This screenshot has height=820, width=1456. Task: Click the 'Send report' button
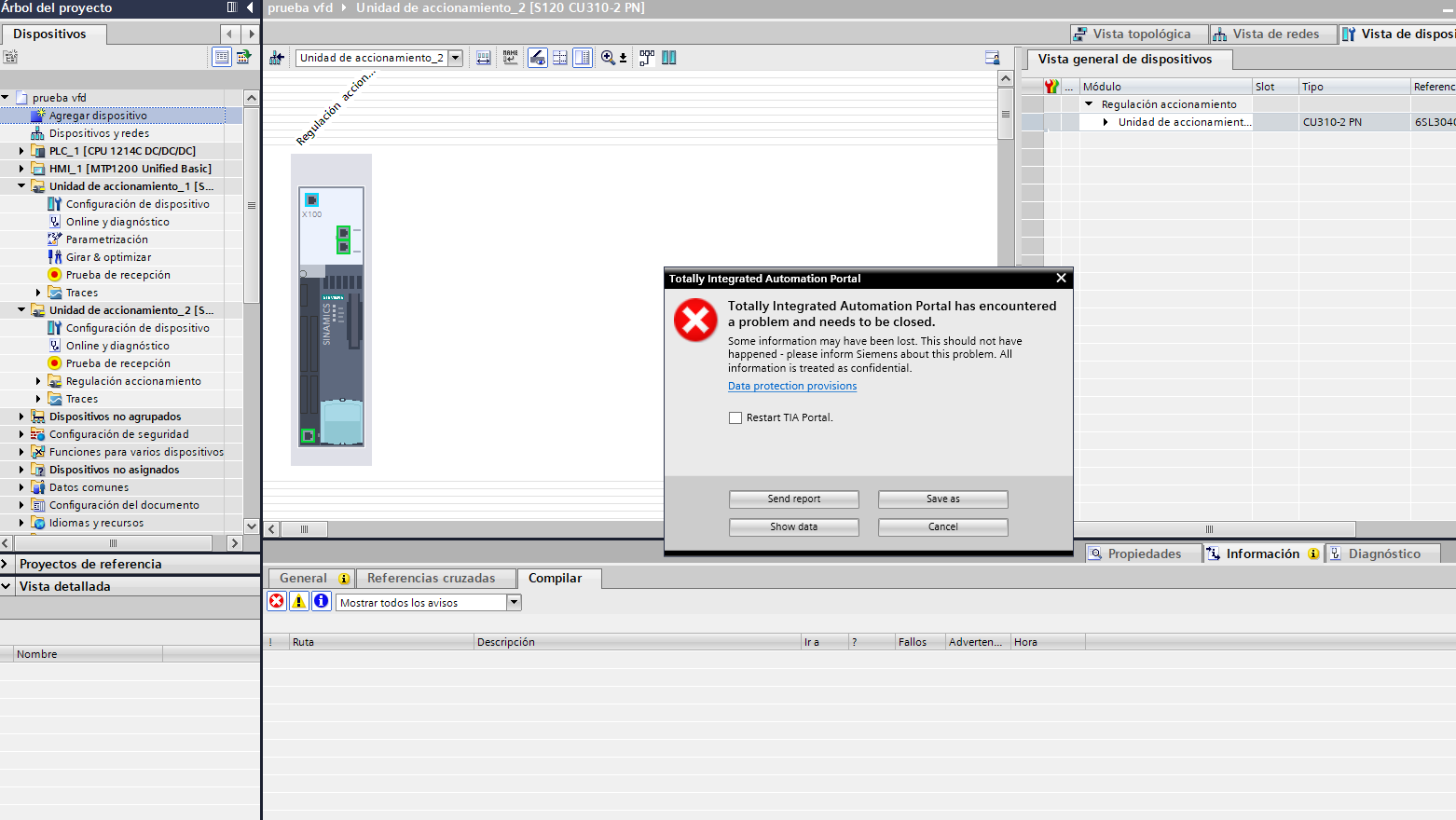point(793,499)
